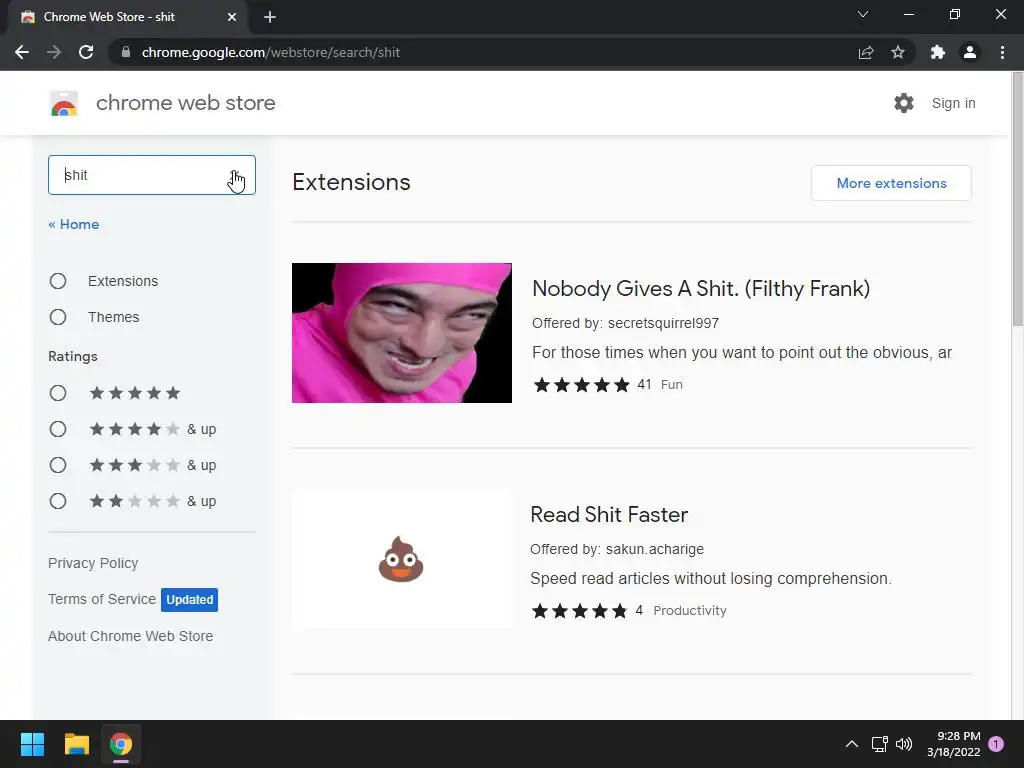
Task: Share this page icon in address bar
Action: (x=866, y=52)
